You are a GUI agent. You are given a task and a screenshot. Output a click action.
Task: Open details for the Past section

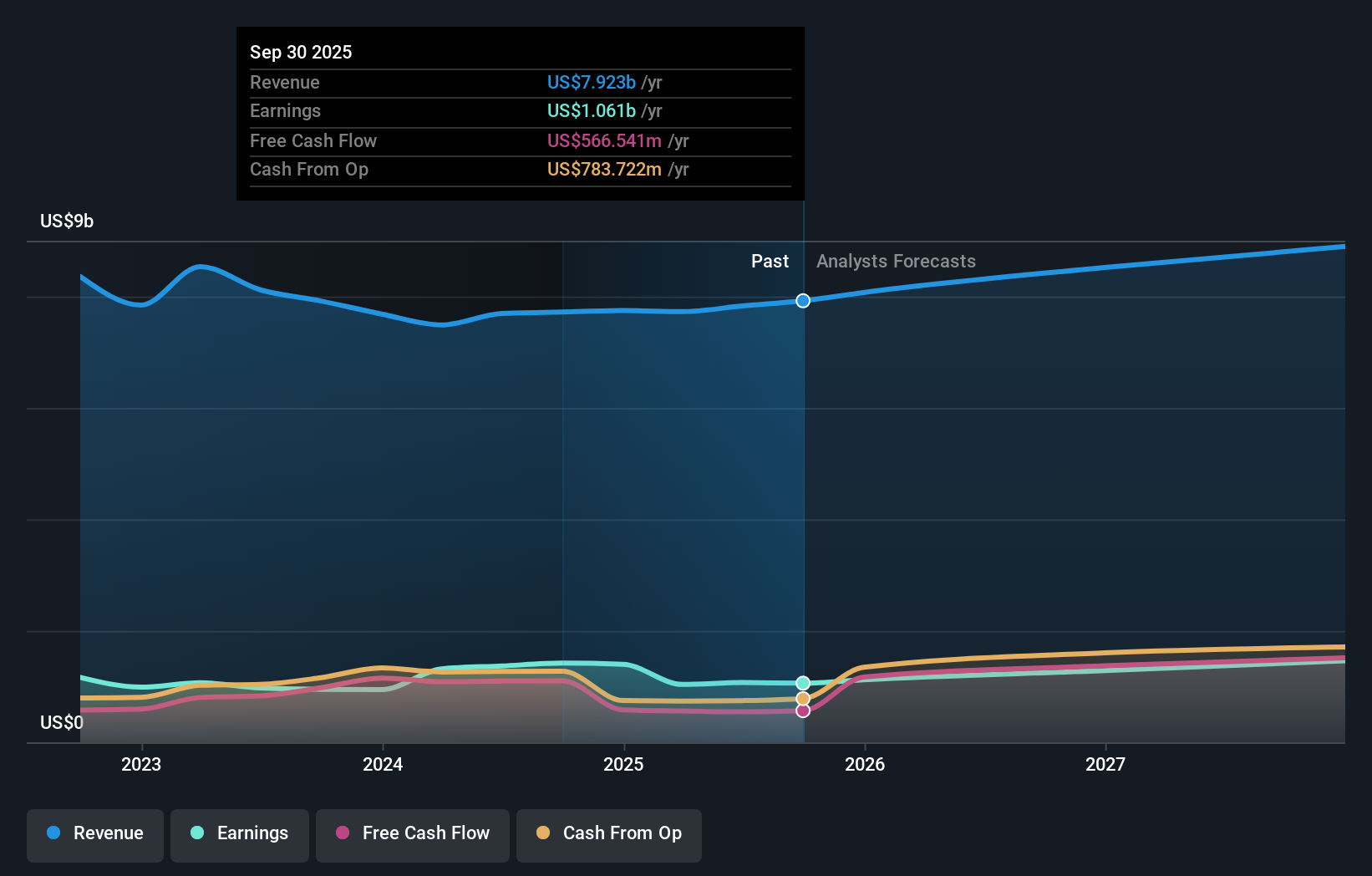click(769, 261)
